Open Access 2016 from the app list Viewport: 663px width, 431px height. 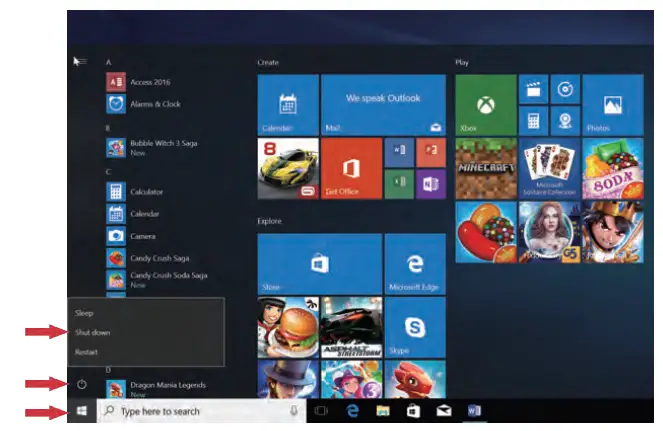(x=138, y=82)
